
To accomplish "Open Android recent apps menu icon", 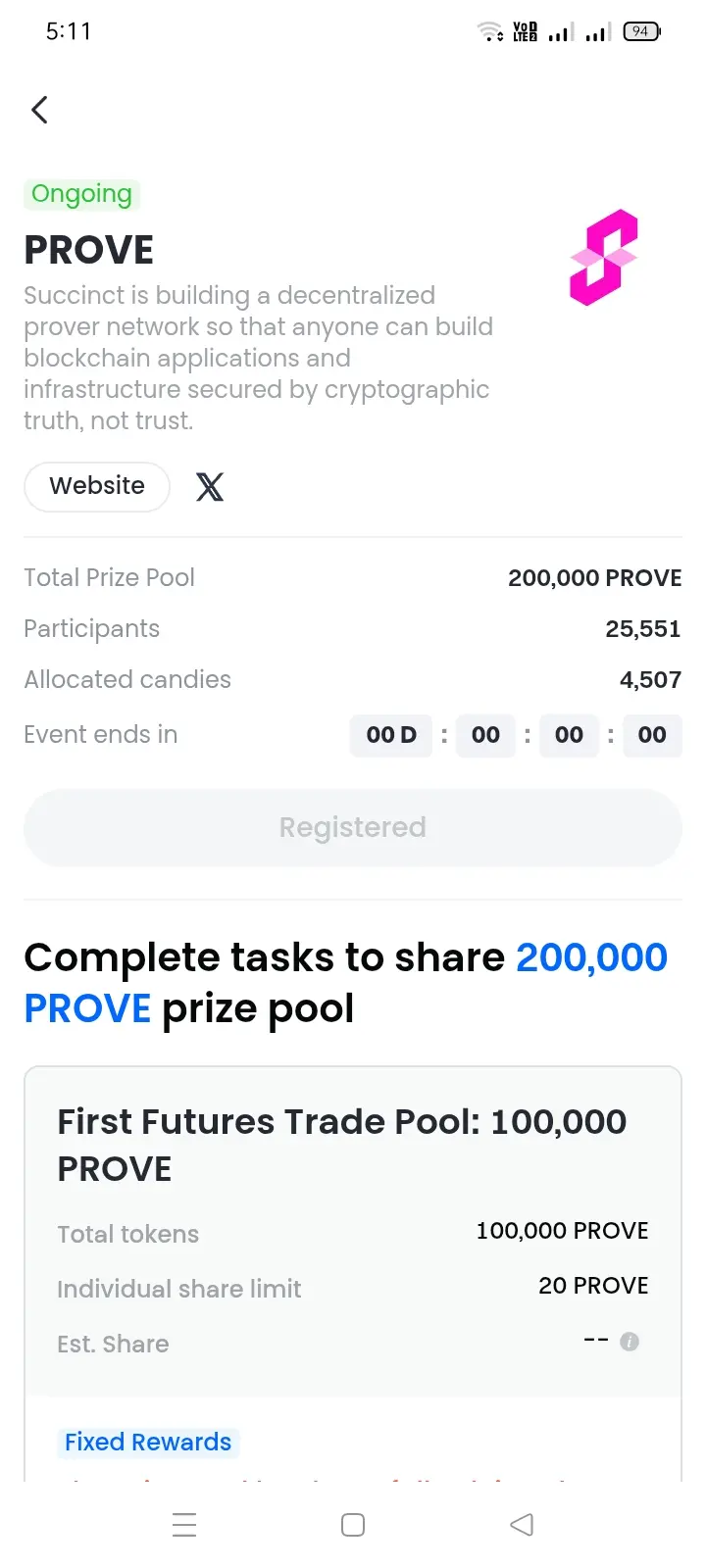I will coord(184,1525).
